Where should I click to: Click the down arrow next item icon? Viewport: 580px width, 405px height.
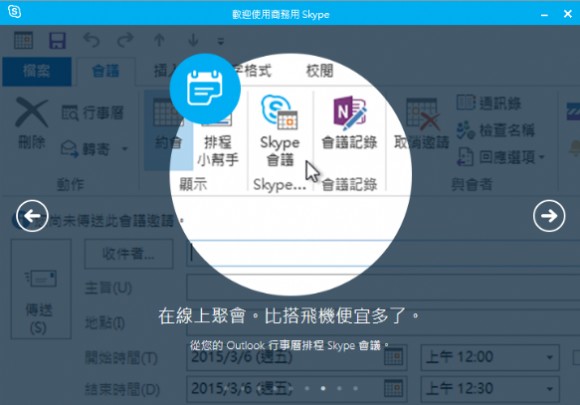193,40
